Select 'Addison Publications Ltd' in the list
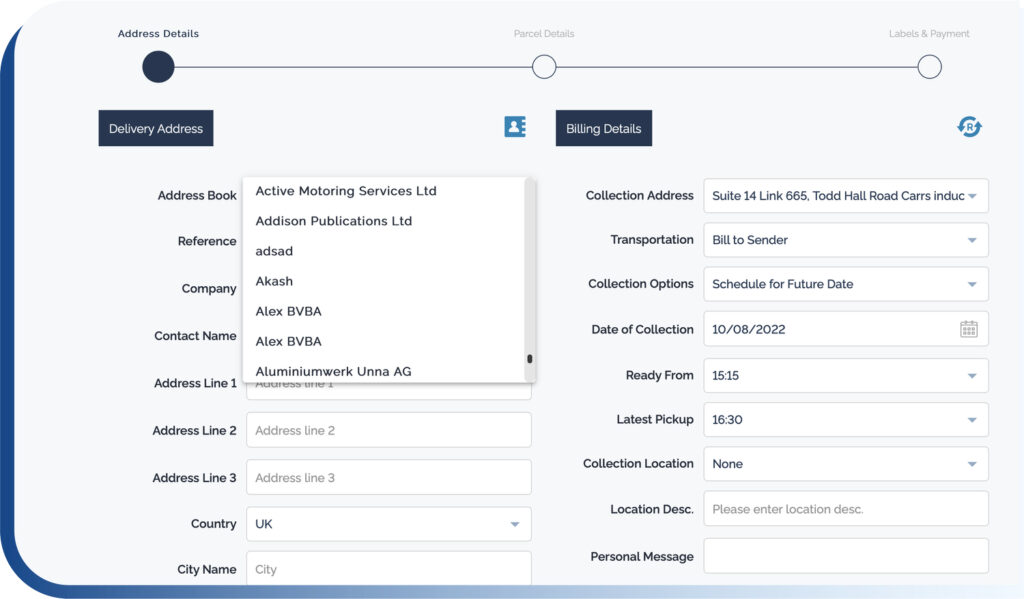 point(333,221)
